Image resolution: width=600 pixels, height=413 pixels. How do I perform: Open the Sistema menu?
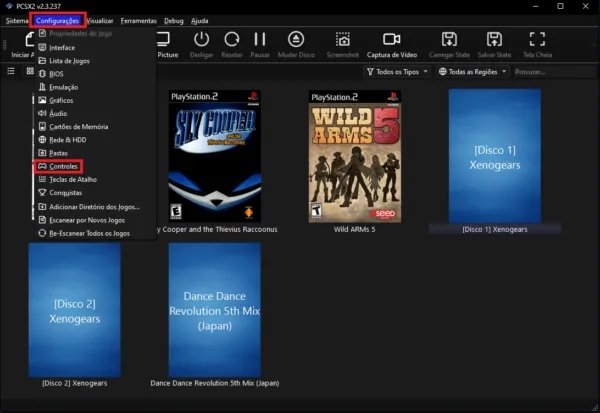[17, 21]
